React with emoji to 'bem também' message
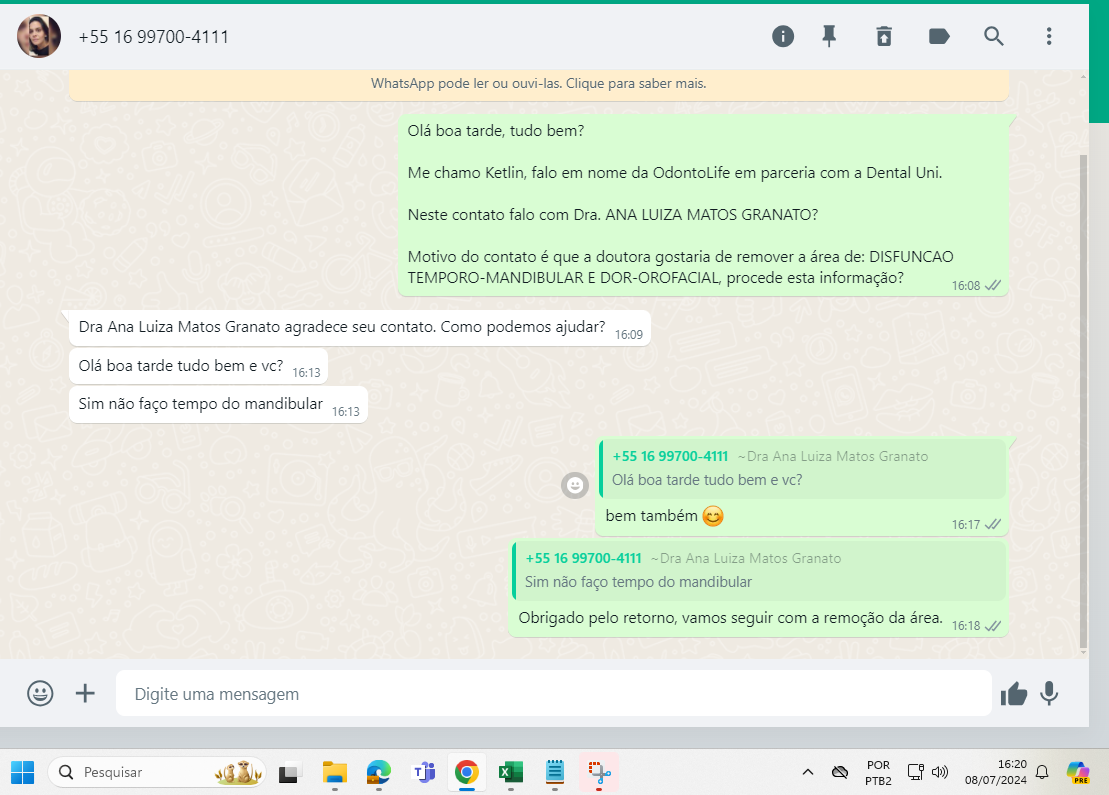This screenshot has width=1109, height=795. (x=575, y=485)
